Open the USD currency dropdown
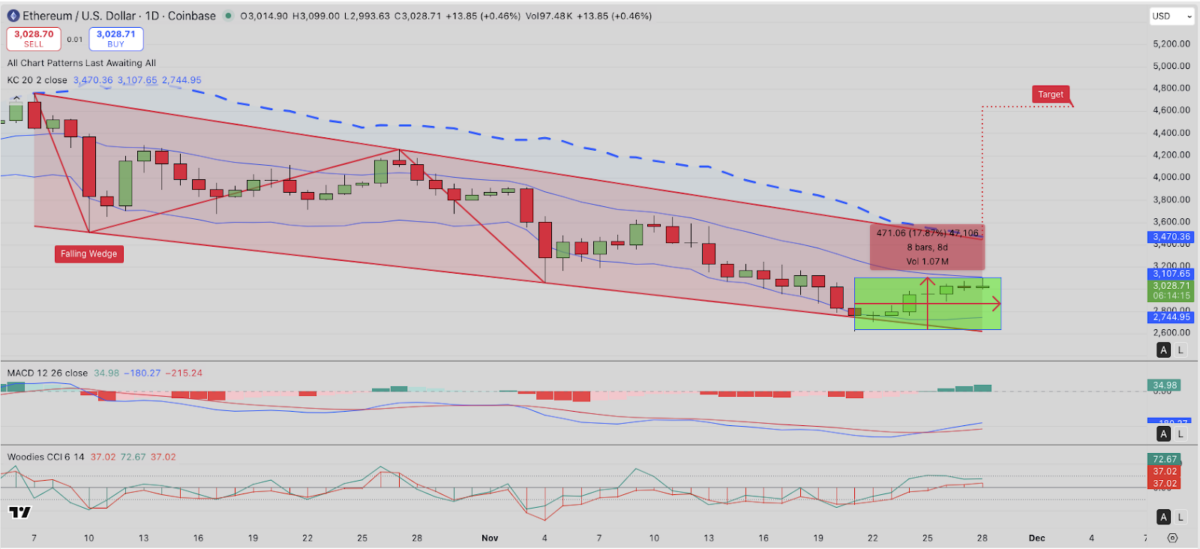The height and width of the screenshot is (549, 1200). pyautogui.click(x=1167, y=16)
